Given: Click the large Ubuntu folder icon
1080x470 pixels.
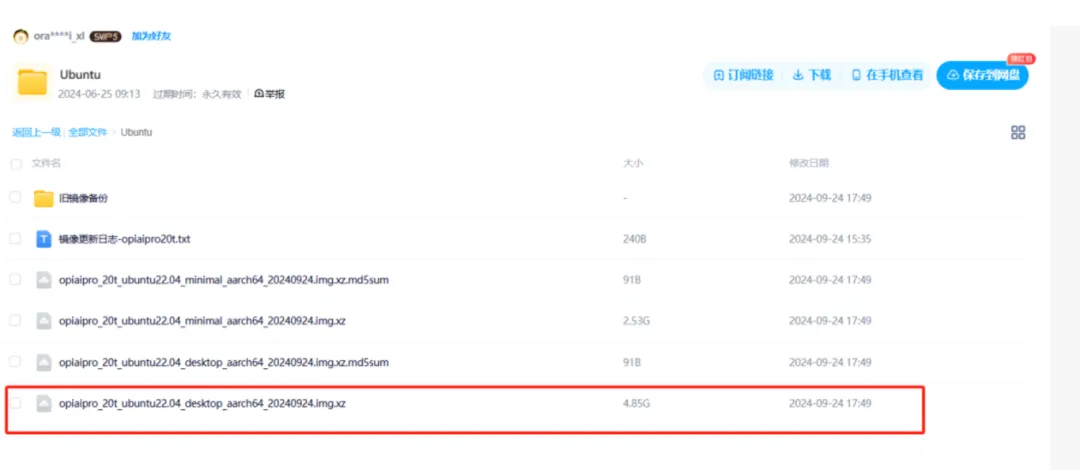Looking at the screenshot, I should (x=32, y=82).
